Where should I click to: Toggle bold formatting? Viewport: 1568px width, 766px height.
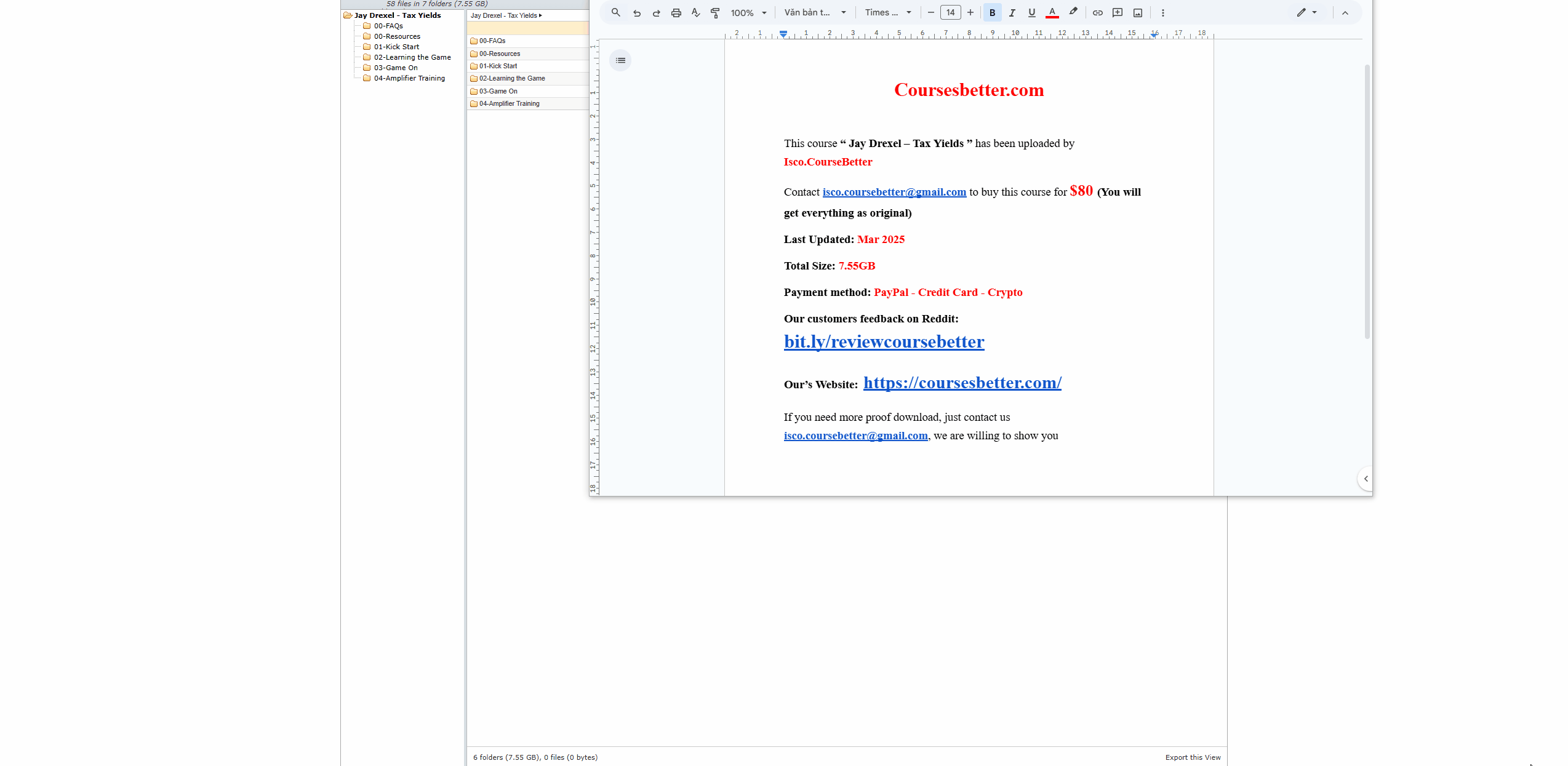pyautogui.click(x=992, y=12)
